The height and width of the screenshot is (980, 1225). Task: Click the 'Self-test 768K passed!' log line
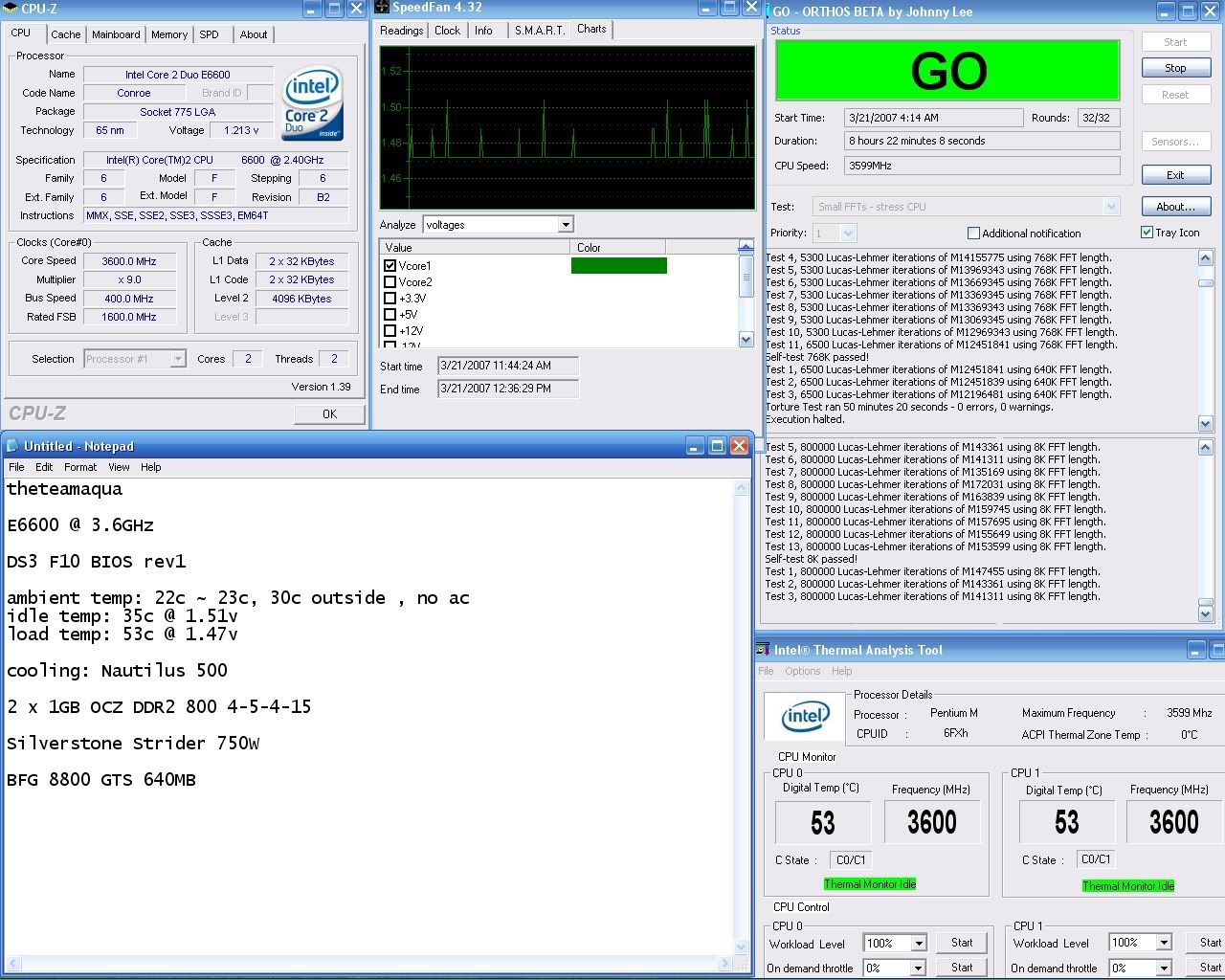[817, 357]
